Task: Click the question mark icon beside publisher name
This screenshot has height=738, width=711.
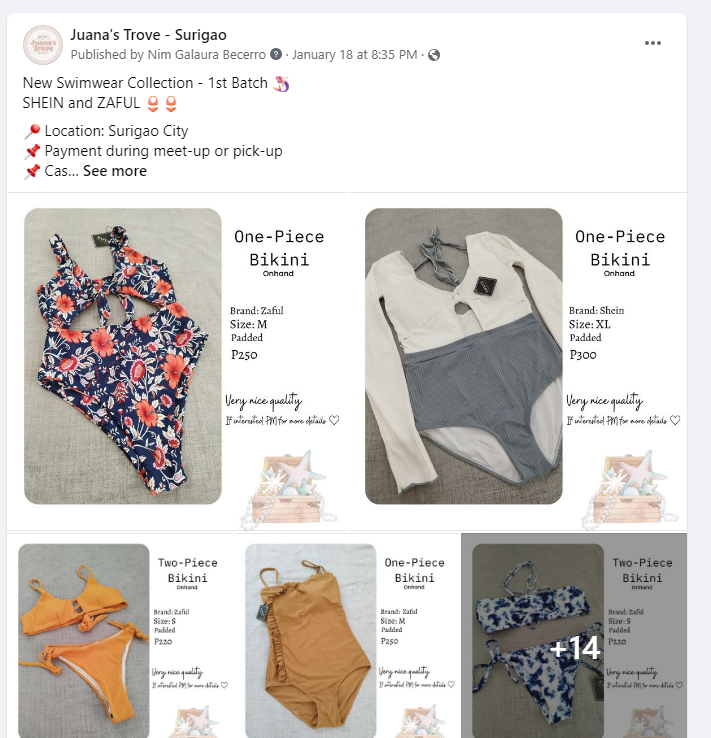Action: pos(276,55)
